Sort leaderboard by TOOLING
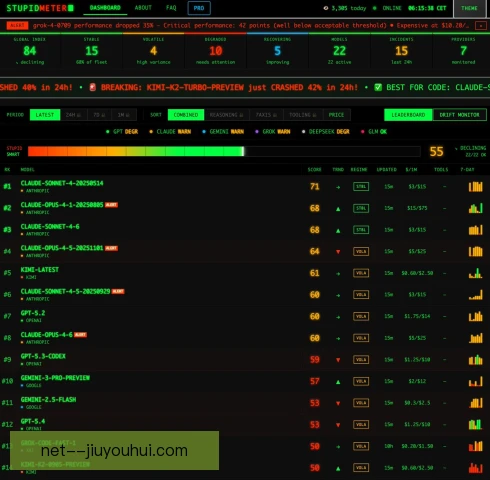The width and height of the screenshot is (490, 480). [x=303, y=115]
